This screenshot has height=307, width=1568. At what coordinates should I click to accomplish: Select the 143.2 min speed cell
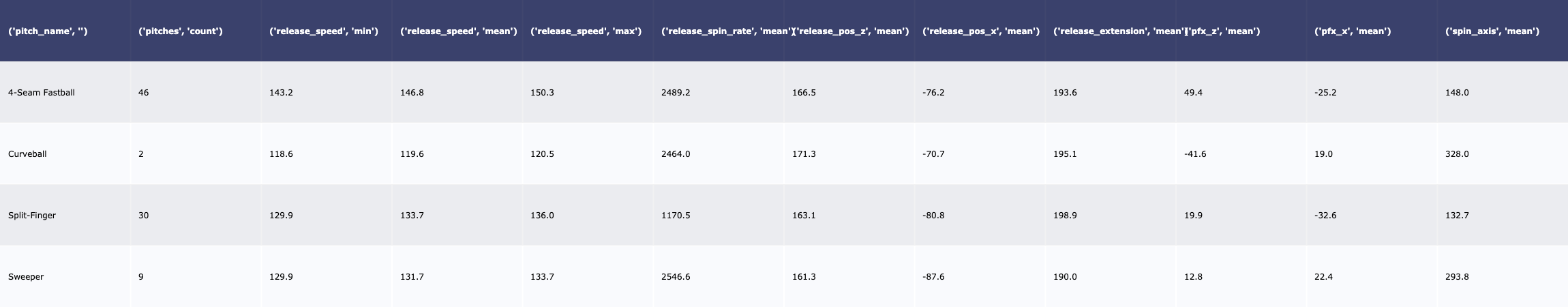pos(281,93)
